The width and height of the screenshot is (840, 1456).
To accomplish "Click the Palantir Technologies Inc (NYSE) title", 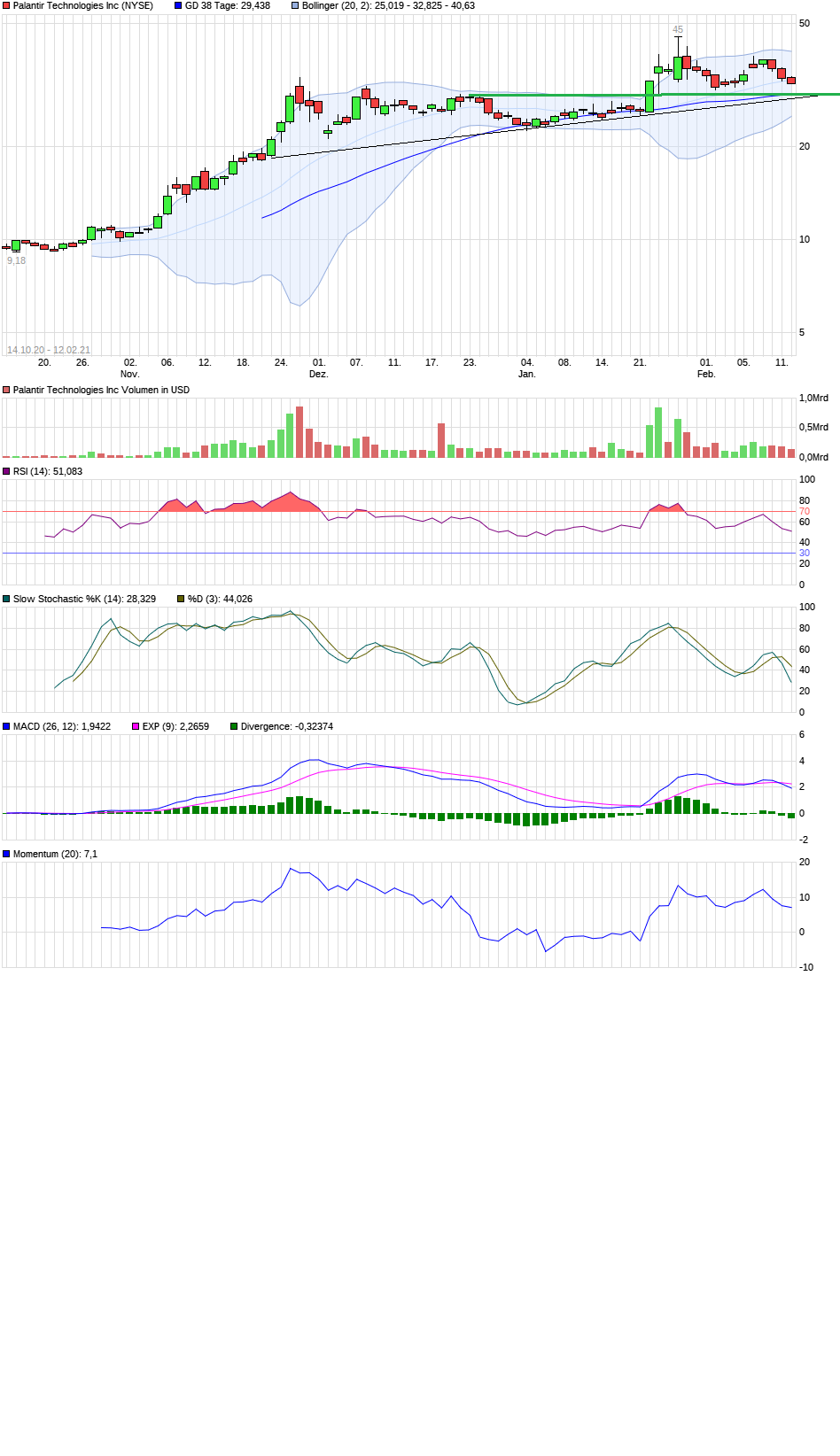I will 82,6.
